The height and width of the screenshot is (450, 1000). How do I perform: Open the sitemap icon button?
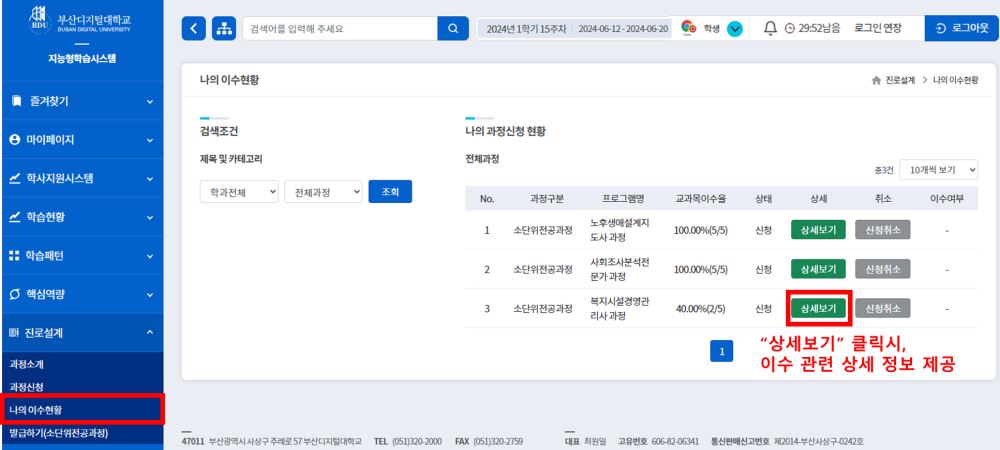click(224, 29)
